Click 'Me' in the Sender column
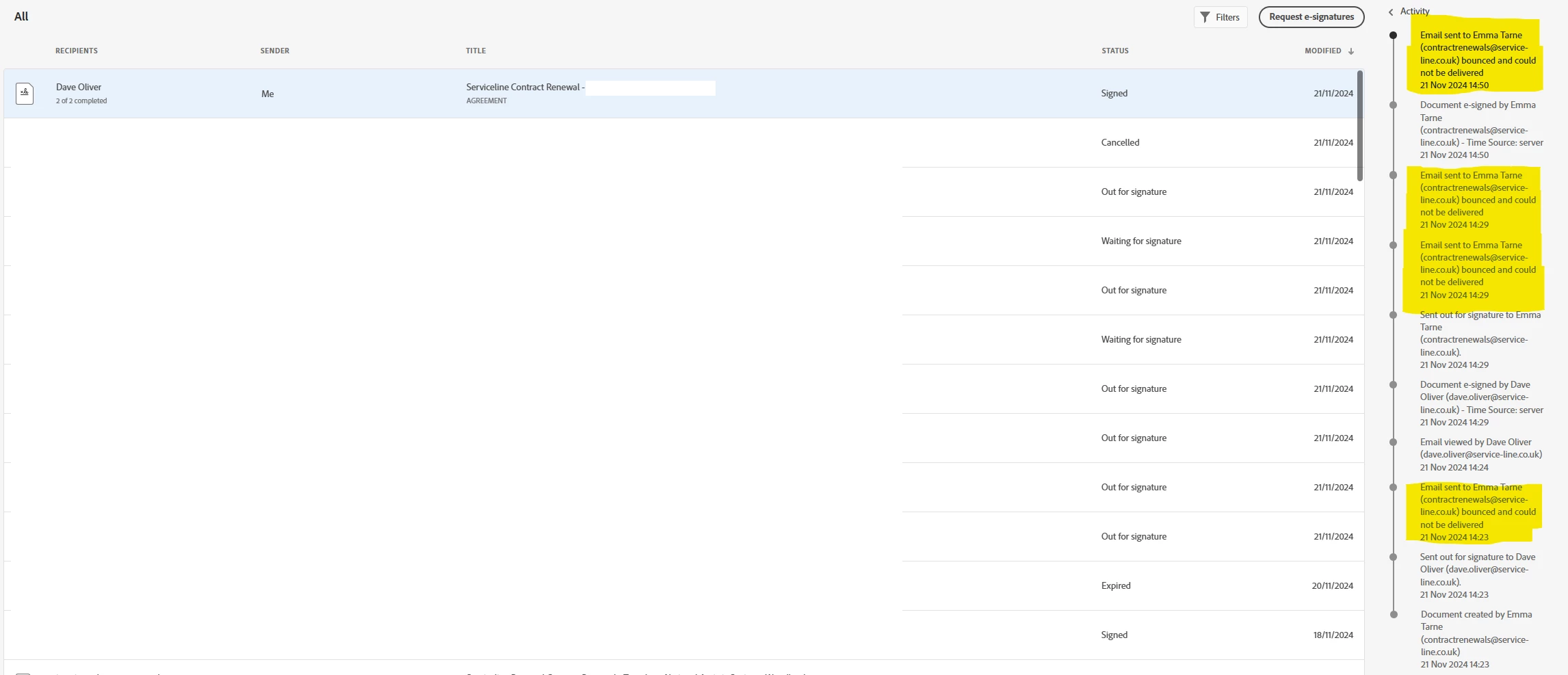 [267, 94]
